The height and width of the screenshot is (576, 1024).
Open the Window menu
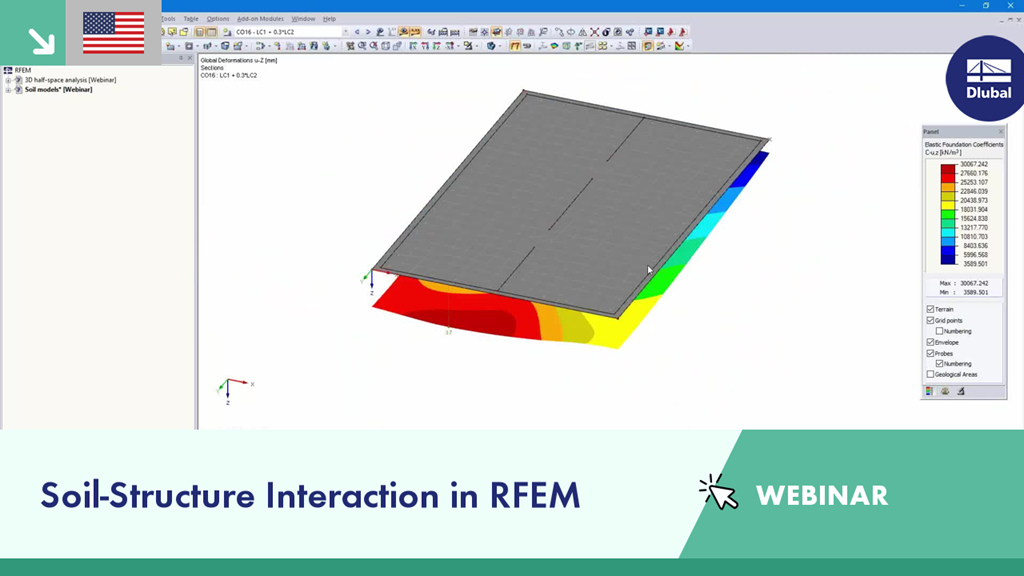[303, 19]
